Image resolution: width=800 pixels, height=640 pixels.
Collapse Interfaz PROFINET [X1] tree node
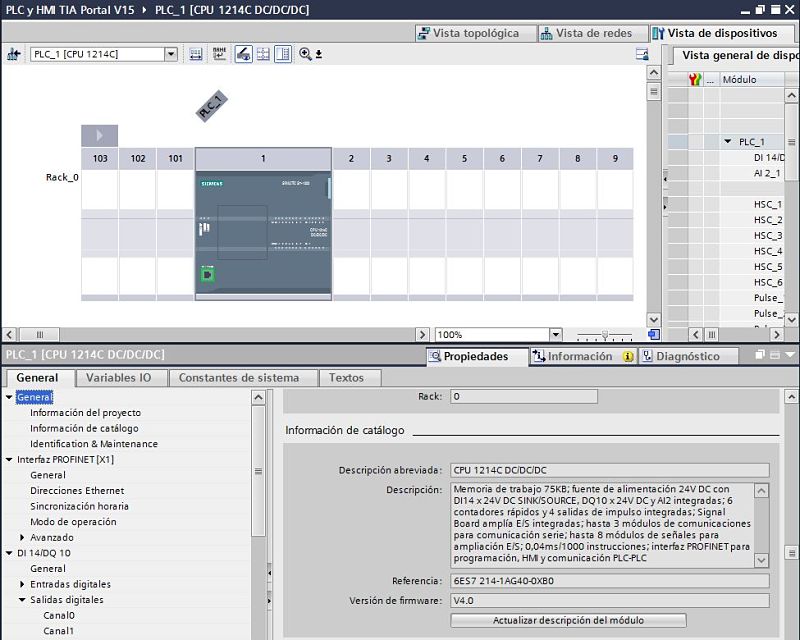point(9,459)
